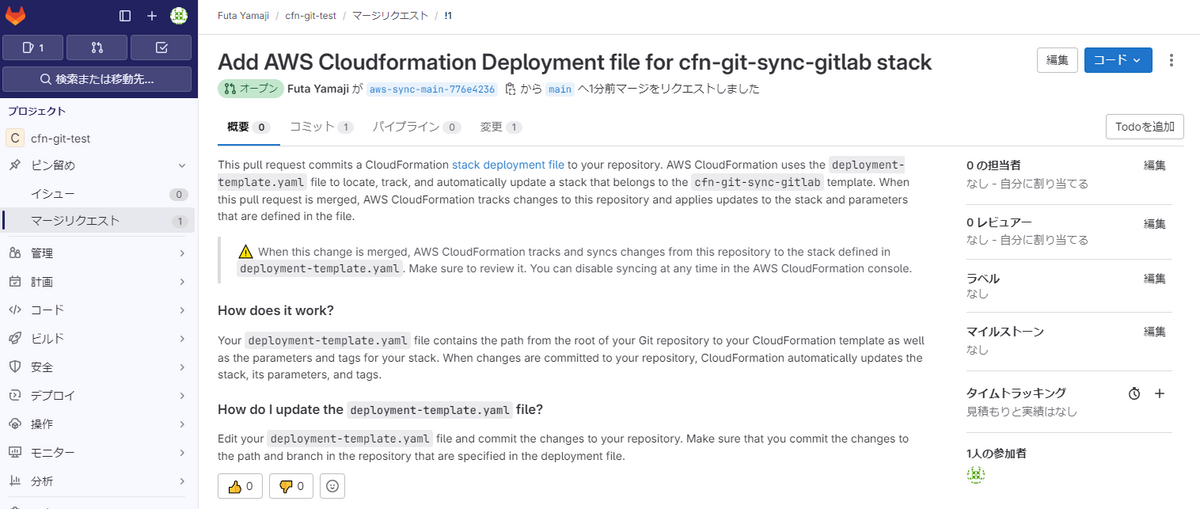Image resolution: width=1200 pixels, height=509 pixels.
Task: Open the add emoji reaction picker
Action: point(332,487)
